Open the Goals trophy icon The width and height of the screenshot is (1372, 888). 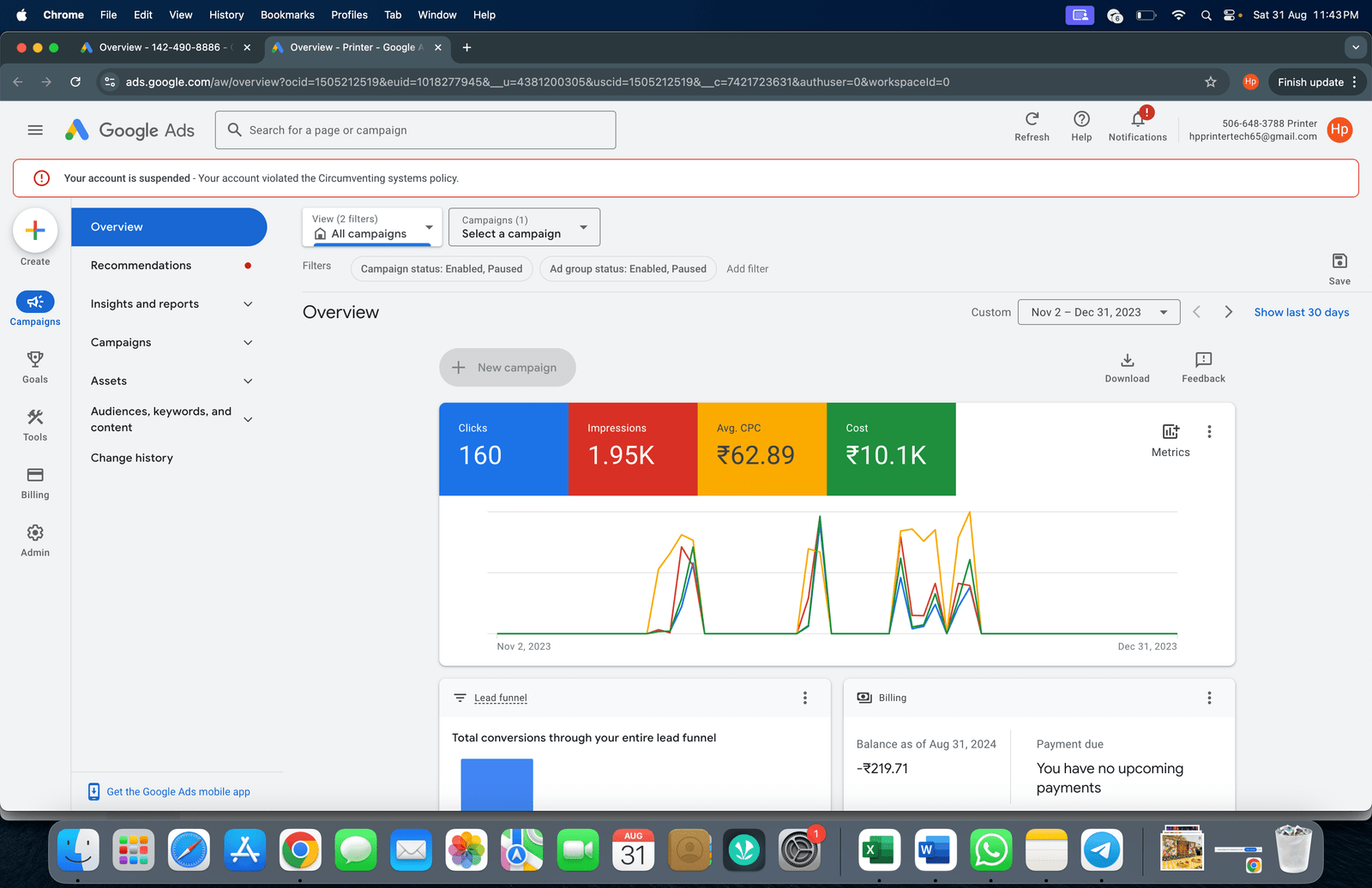[35, 360]
